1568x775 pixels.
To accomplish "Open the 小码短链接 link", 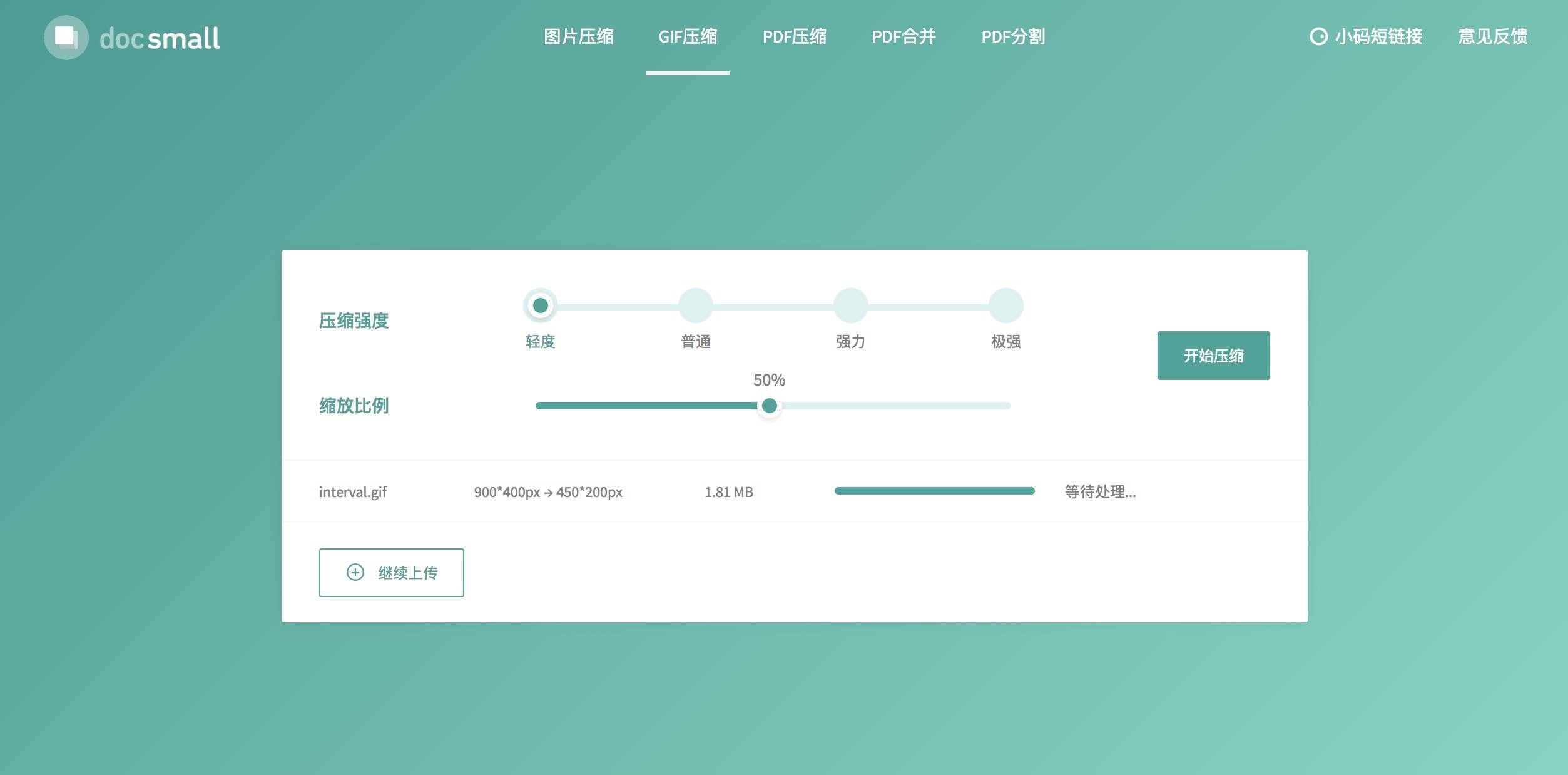I will (x=1379, y=37).
